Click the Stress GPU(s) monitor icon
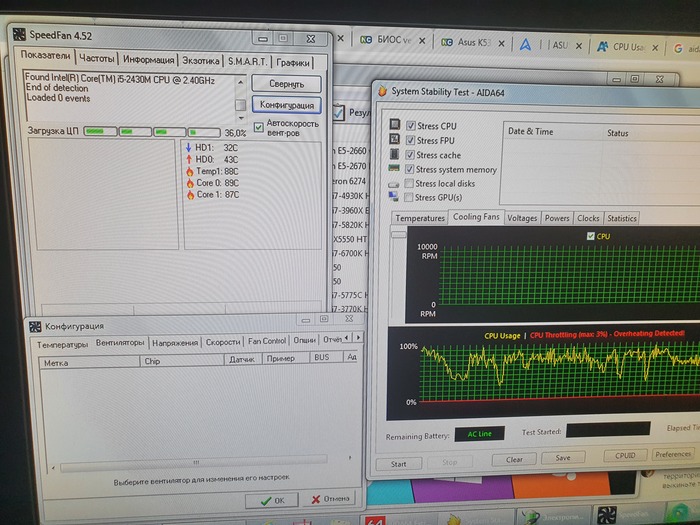This screenshot has width=700, height=525. (394, 198)
